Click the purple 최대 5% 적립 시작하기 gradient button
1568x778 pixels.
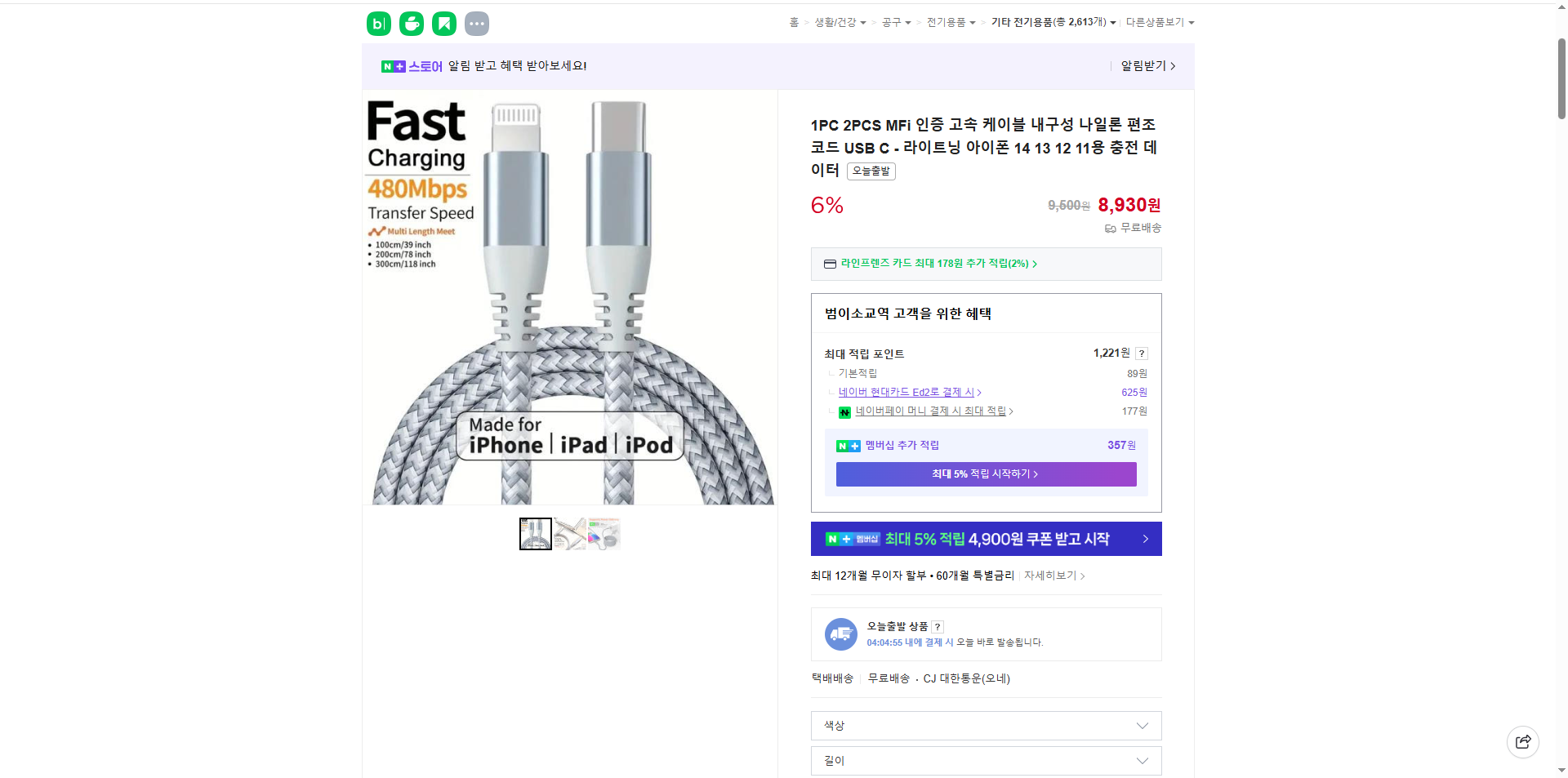tap(985, 473)
